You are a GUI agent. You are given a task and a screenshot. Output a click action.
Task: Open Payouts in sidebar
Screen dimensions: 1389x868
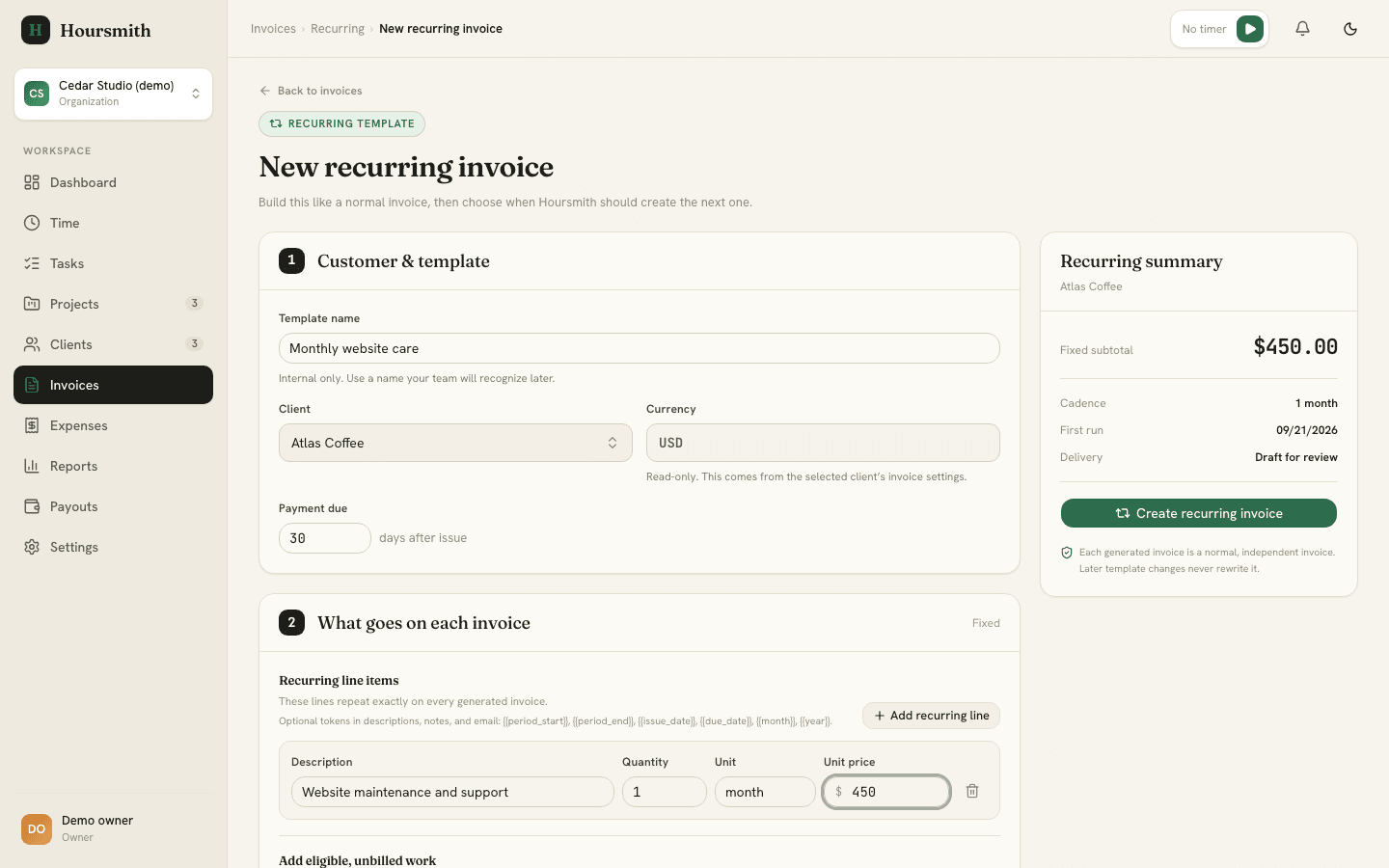113,506
